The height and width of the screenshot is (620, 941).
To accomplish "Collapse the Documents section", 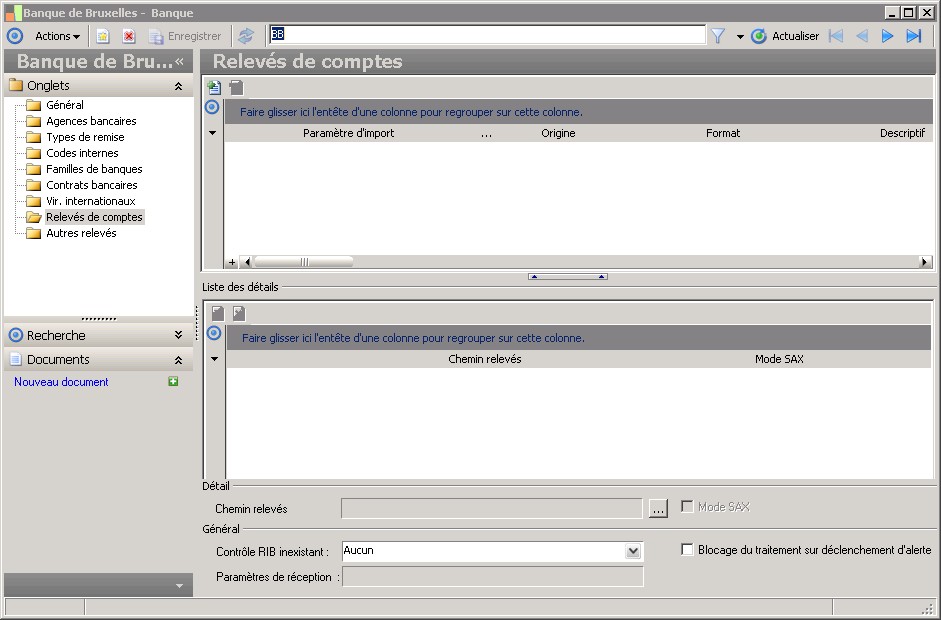I will click(x=178, y=360).
